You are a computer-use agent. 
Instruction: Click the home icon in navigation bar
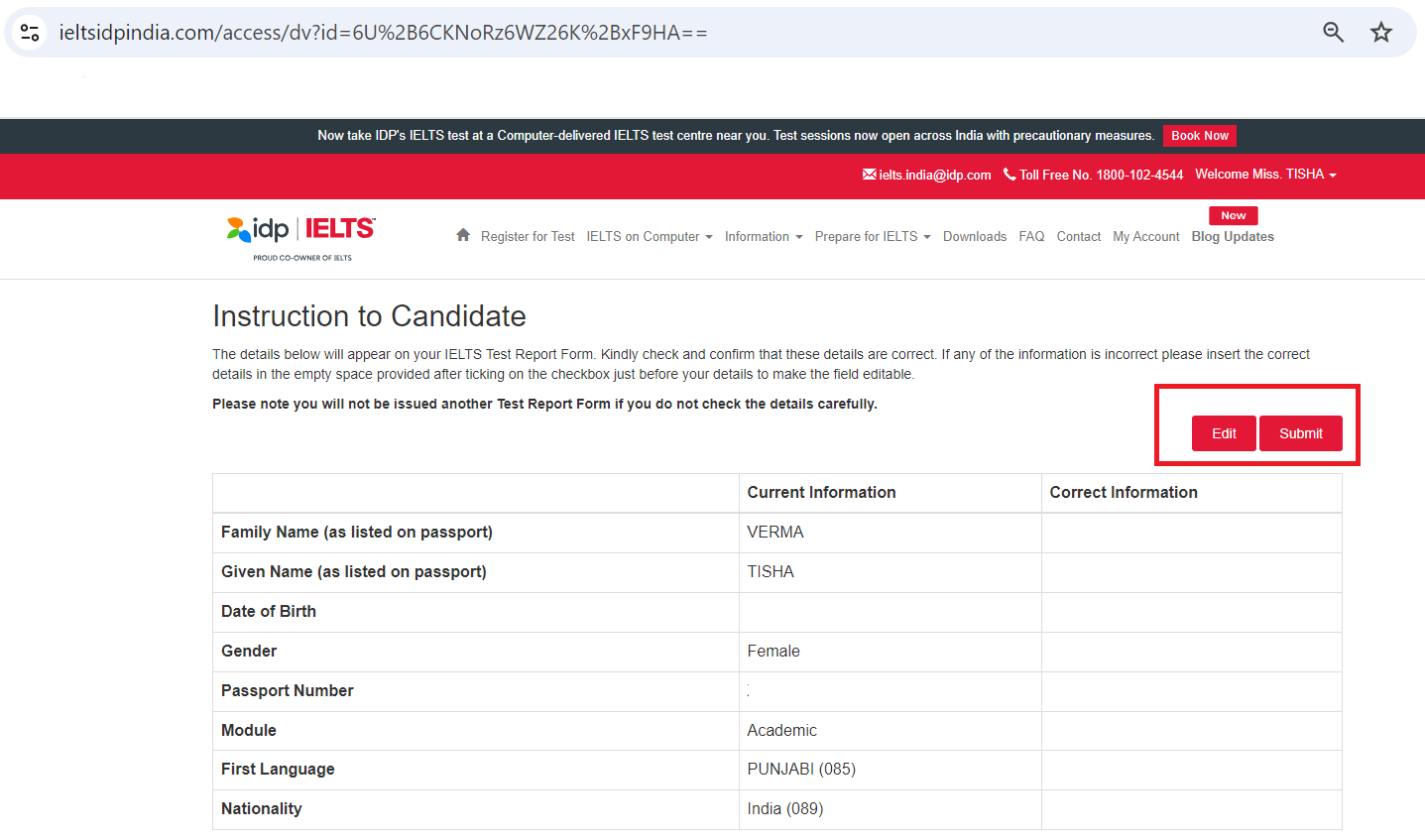(x=463, y=235)
